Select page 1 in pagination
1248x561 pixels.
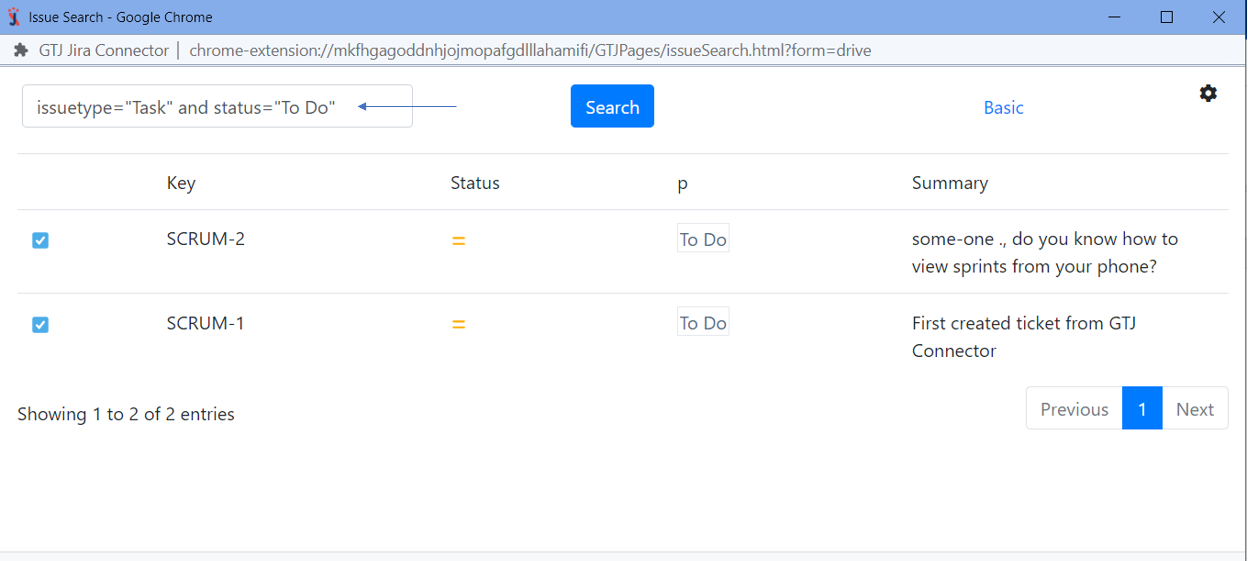(x=1142, y=409)
